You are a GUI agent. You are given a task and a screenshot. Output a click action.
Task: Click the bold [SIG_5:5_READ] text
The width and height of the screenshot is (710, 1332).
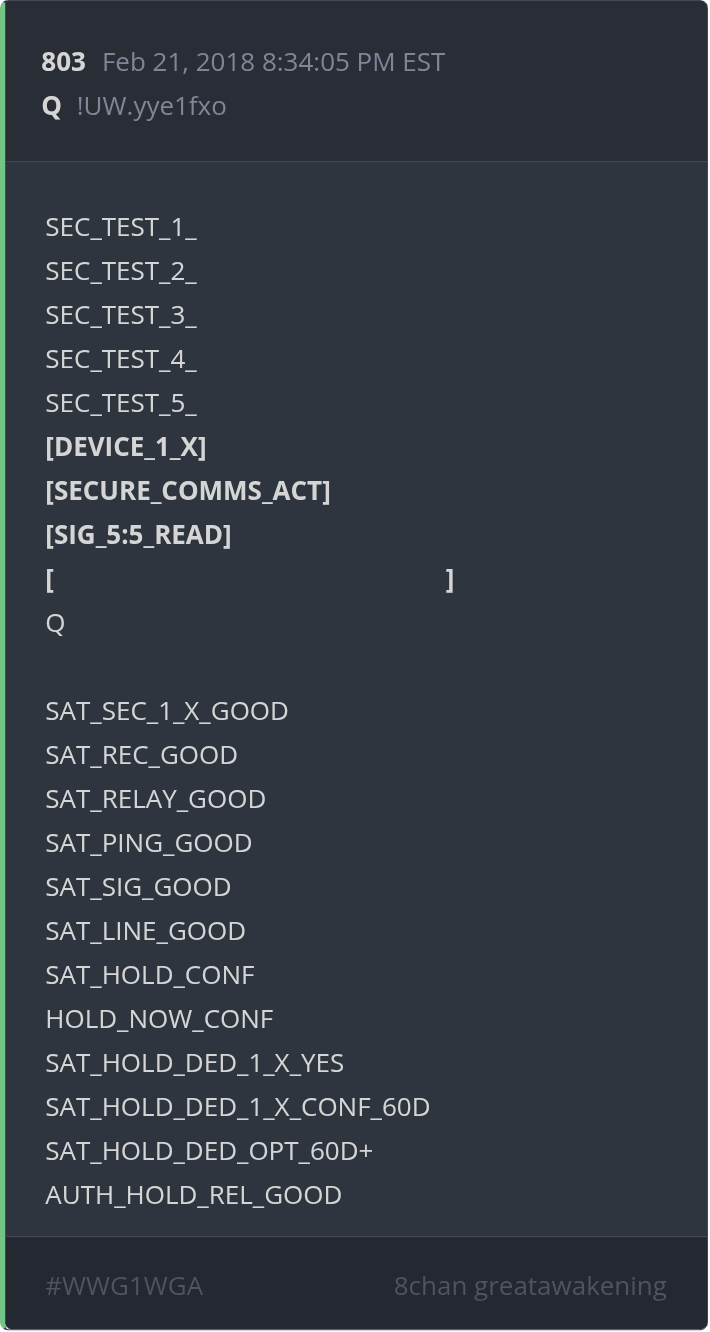click(x=138, y=535)
